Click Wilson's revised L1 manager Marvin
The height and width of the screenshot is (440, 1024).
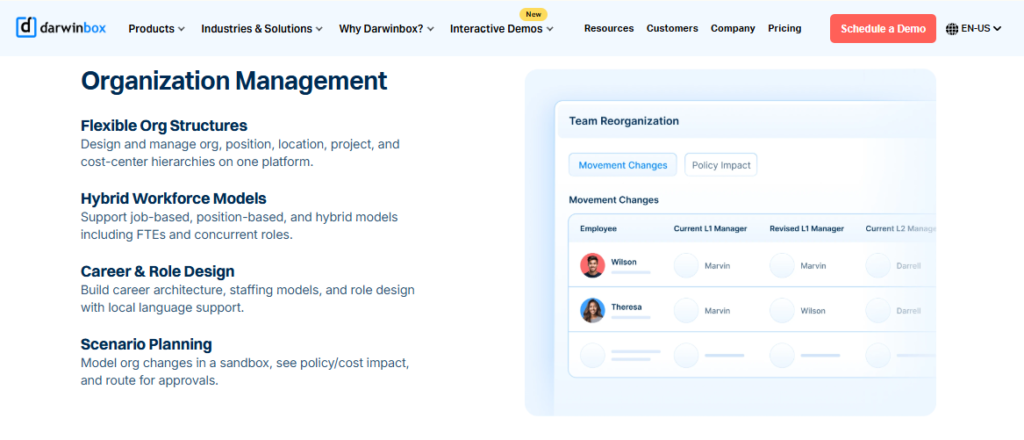[813, 266]
